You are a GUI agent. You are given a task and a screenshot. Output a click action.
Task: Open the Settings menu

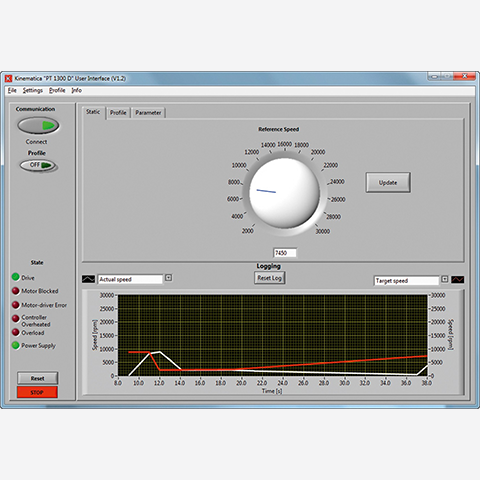pyautogui.click(x=33, y=90)
